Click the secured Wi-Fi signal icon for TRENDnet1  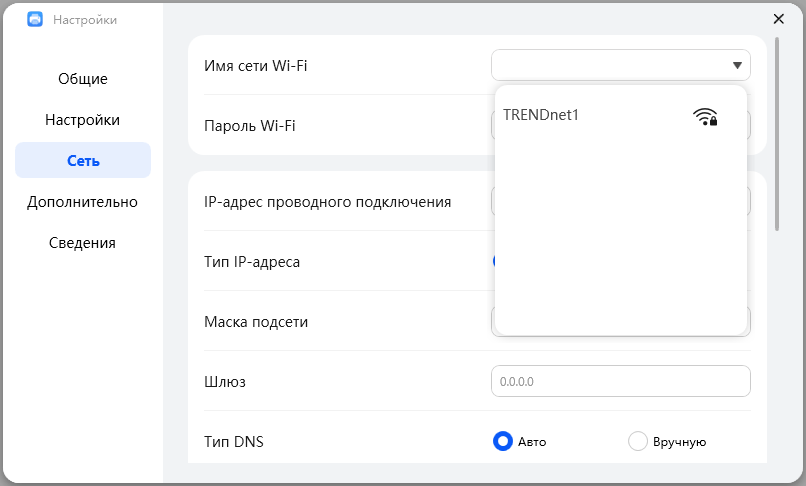click(x=705, y=116)
